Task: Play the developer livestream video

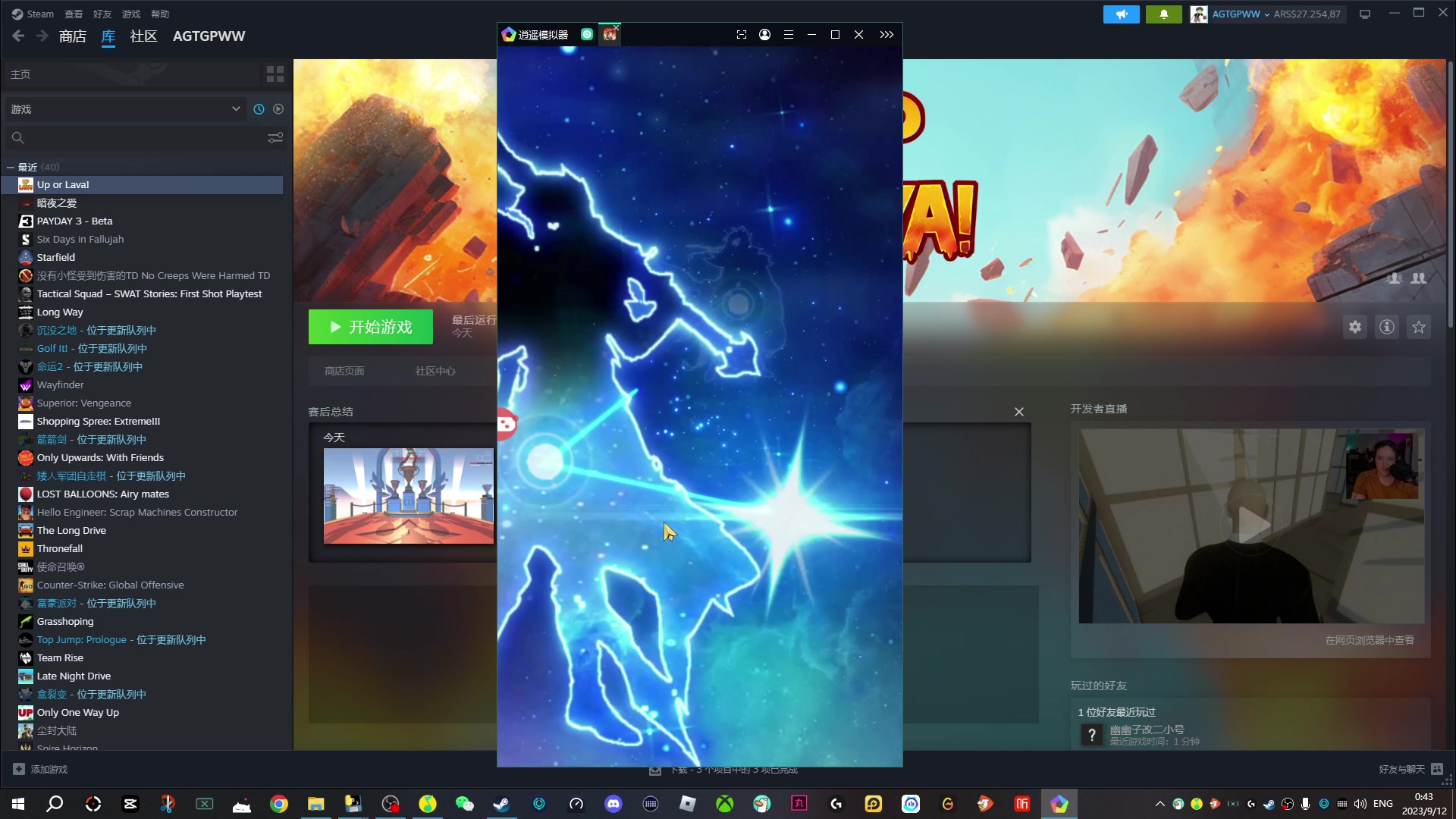Action: [1251, 525]
